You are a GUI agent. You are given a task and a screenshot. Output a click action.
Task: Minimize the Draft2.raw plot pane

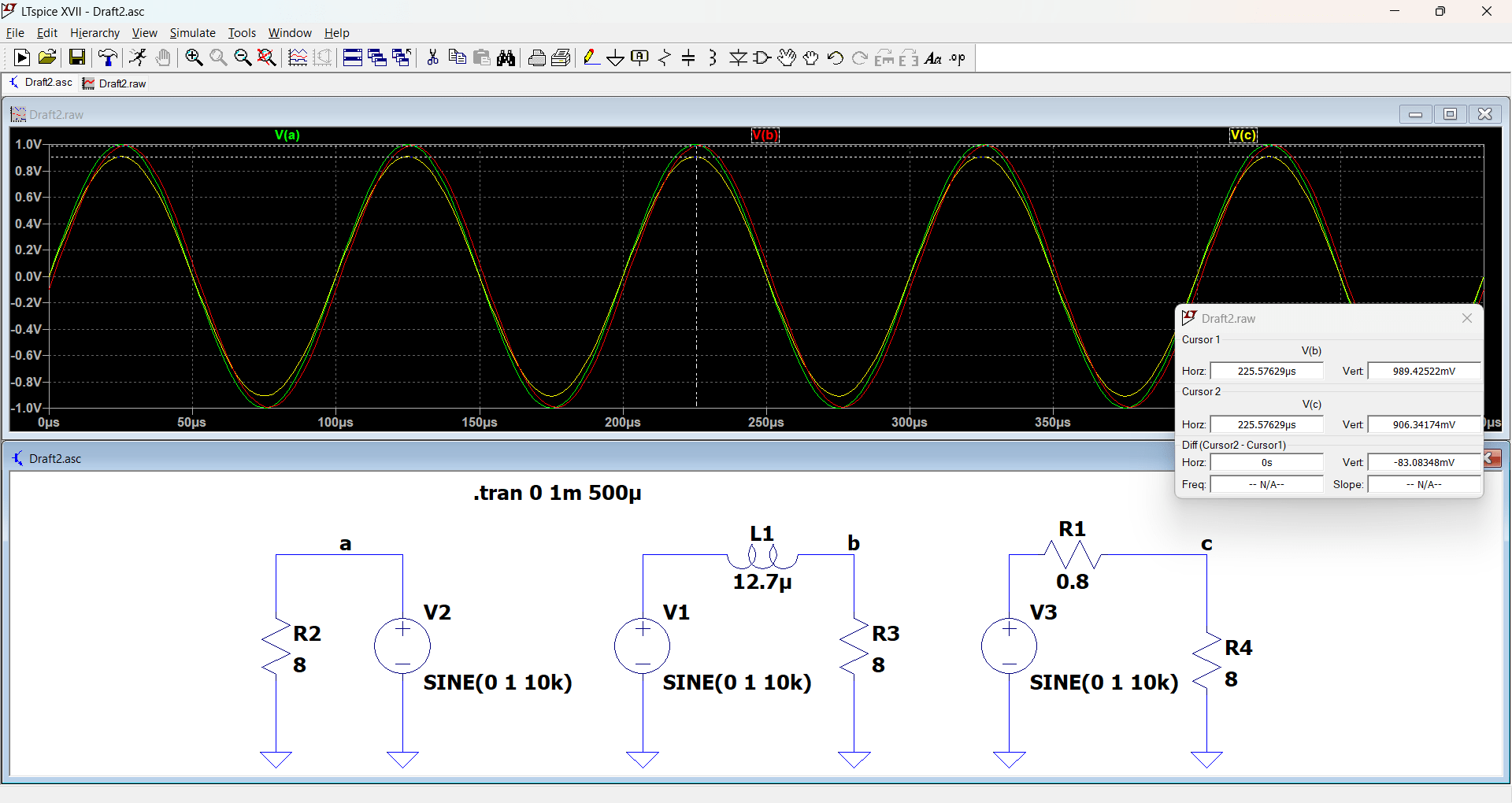point(1416,114)
